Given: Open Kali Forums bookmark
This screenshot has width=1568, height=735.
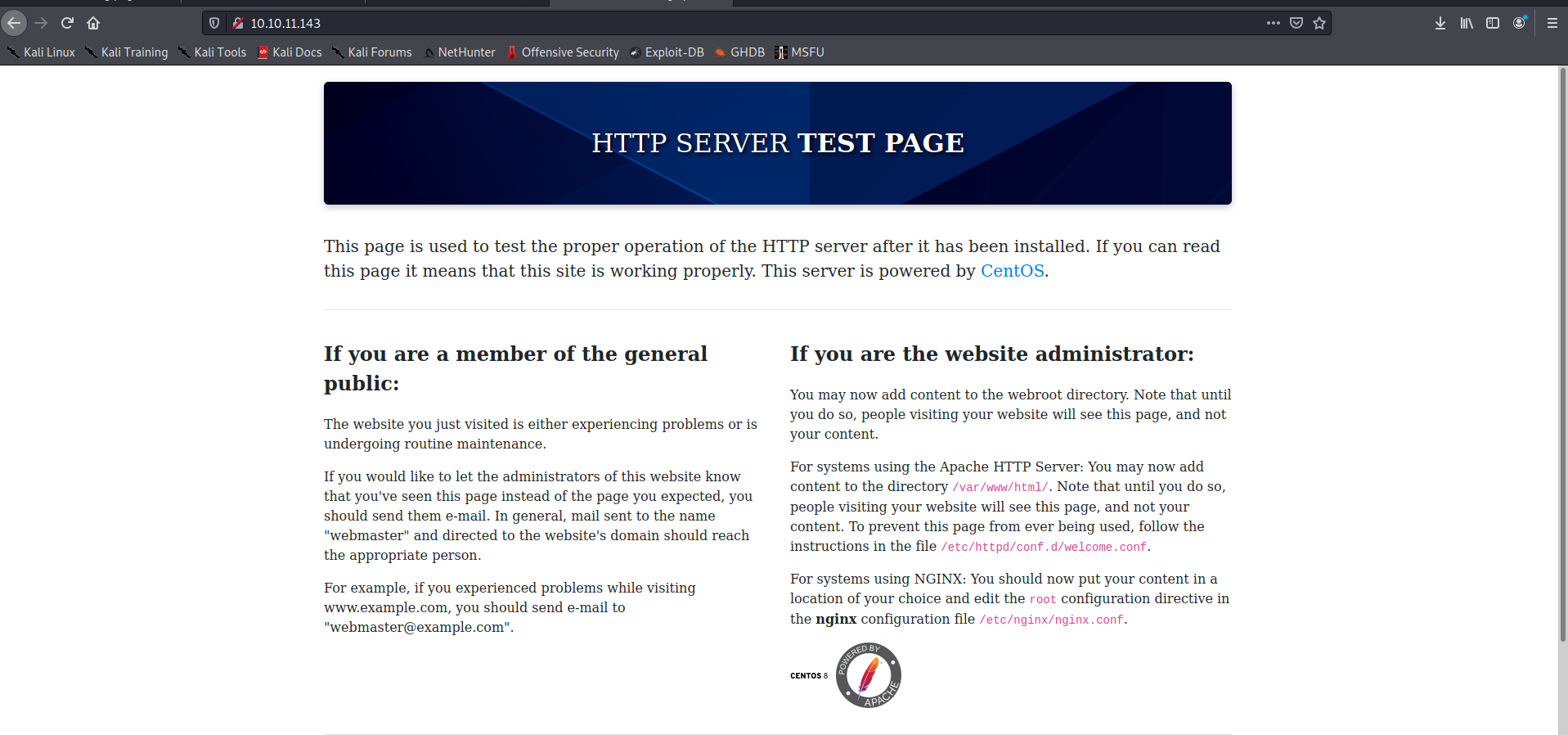Looking at the screenshot, I should coord(372,52).
